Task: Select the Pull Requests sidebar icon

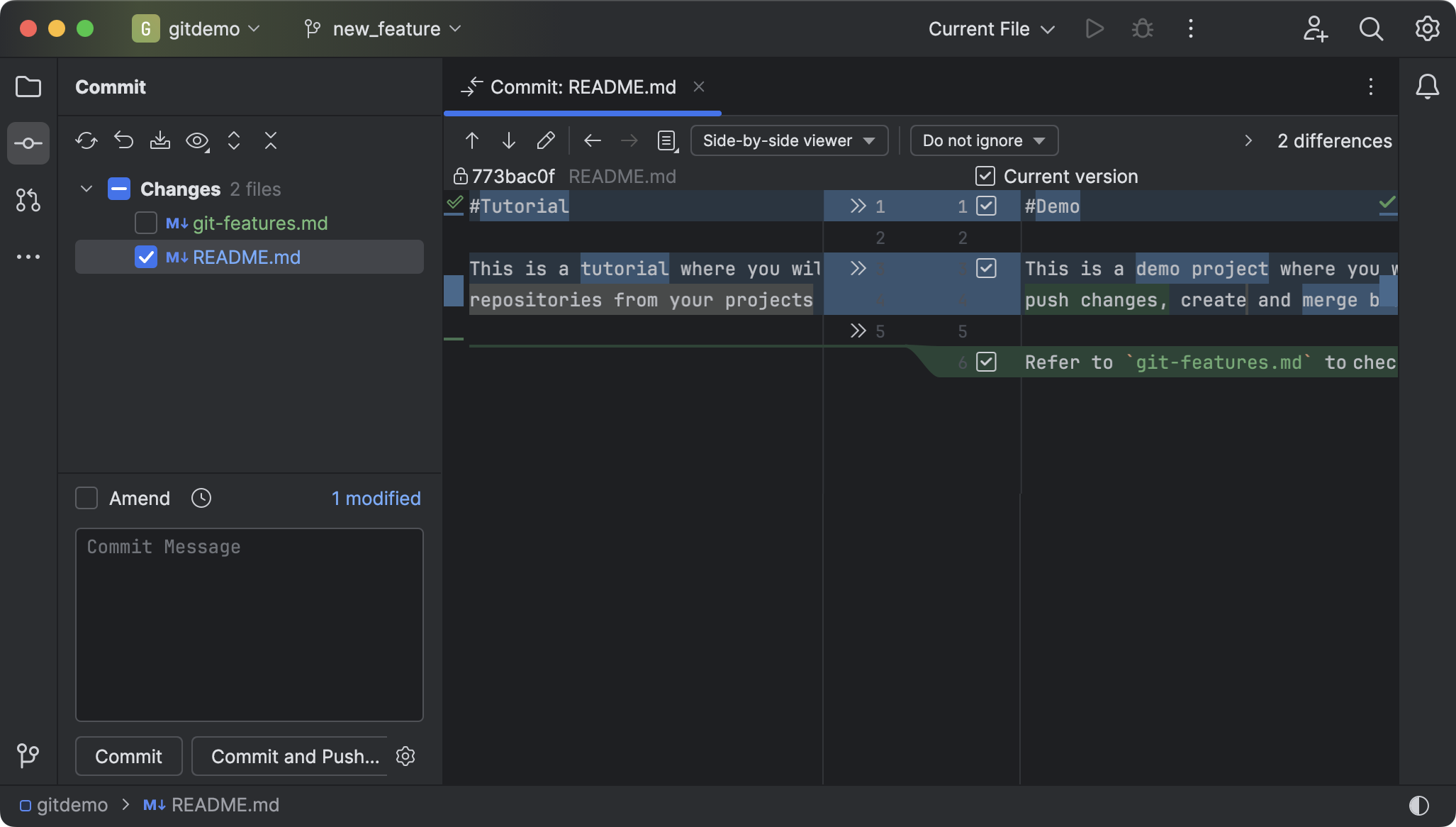Action: 28,201
